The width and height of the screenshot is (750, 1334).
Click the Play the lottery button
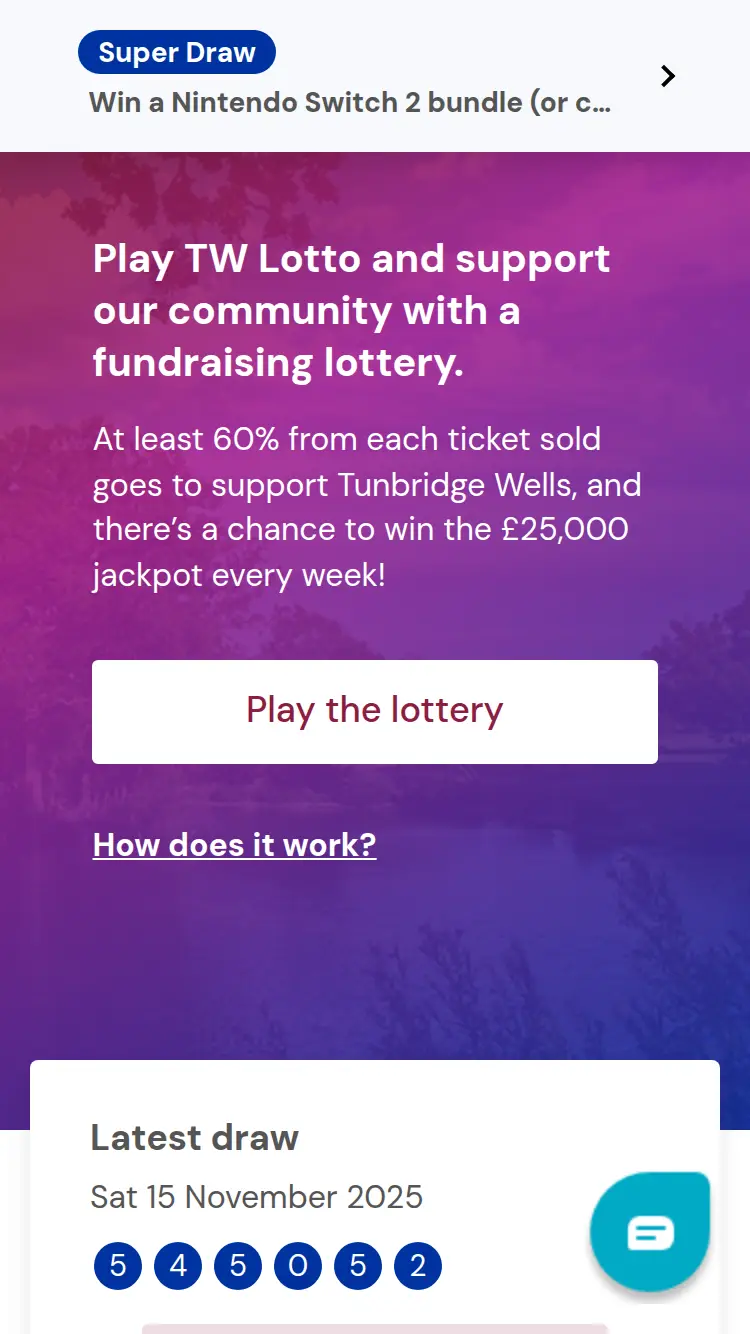[x=375, y=711]
